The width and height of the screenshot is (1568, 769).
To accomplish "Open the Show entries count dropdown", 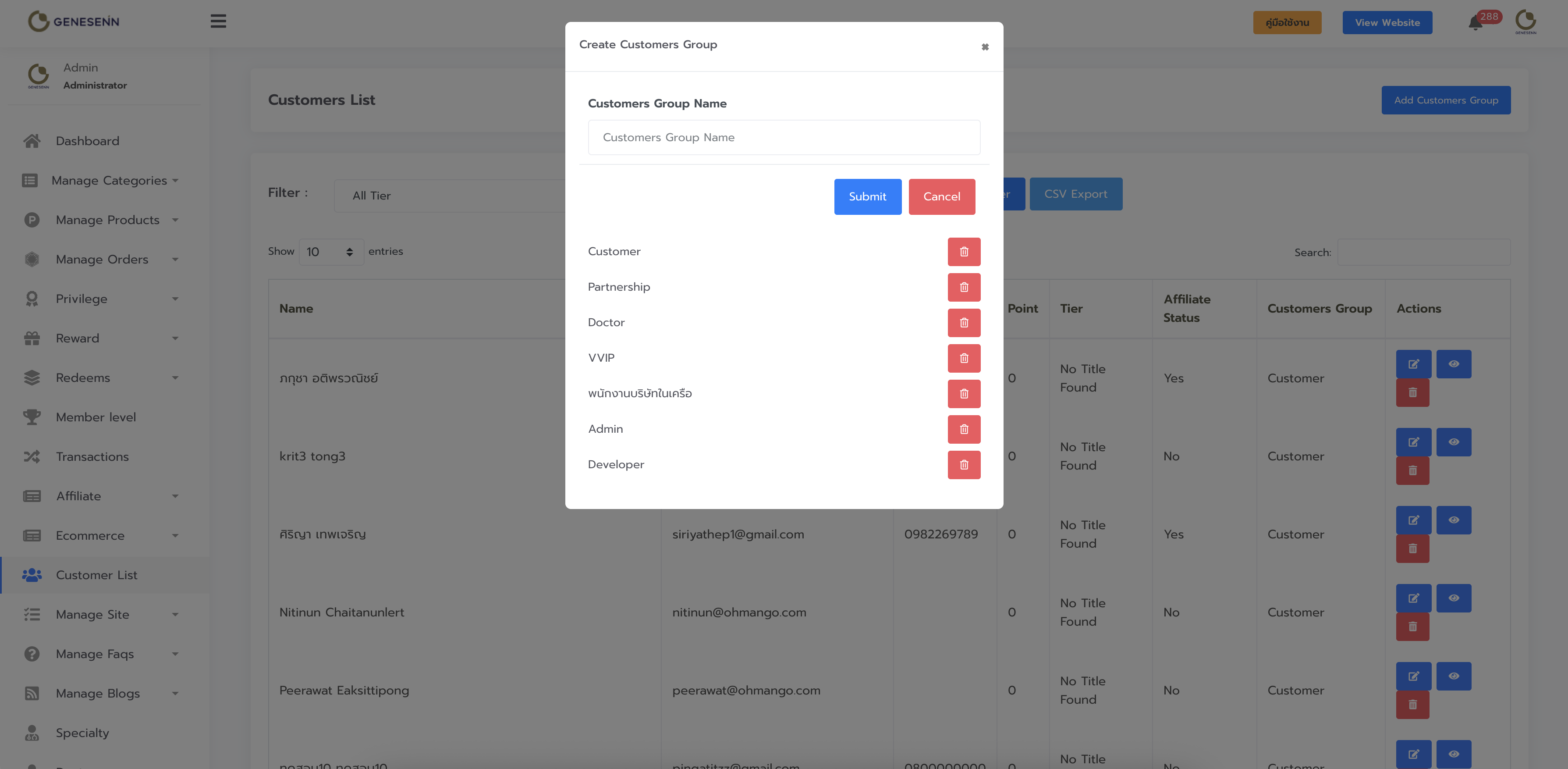I will (x=330, y=252).
